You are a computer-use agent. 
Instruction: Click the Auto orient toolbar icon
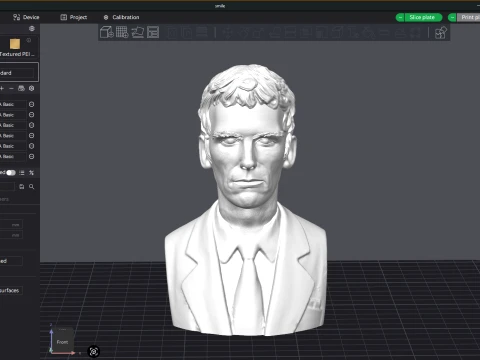pos(137,32)
